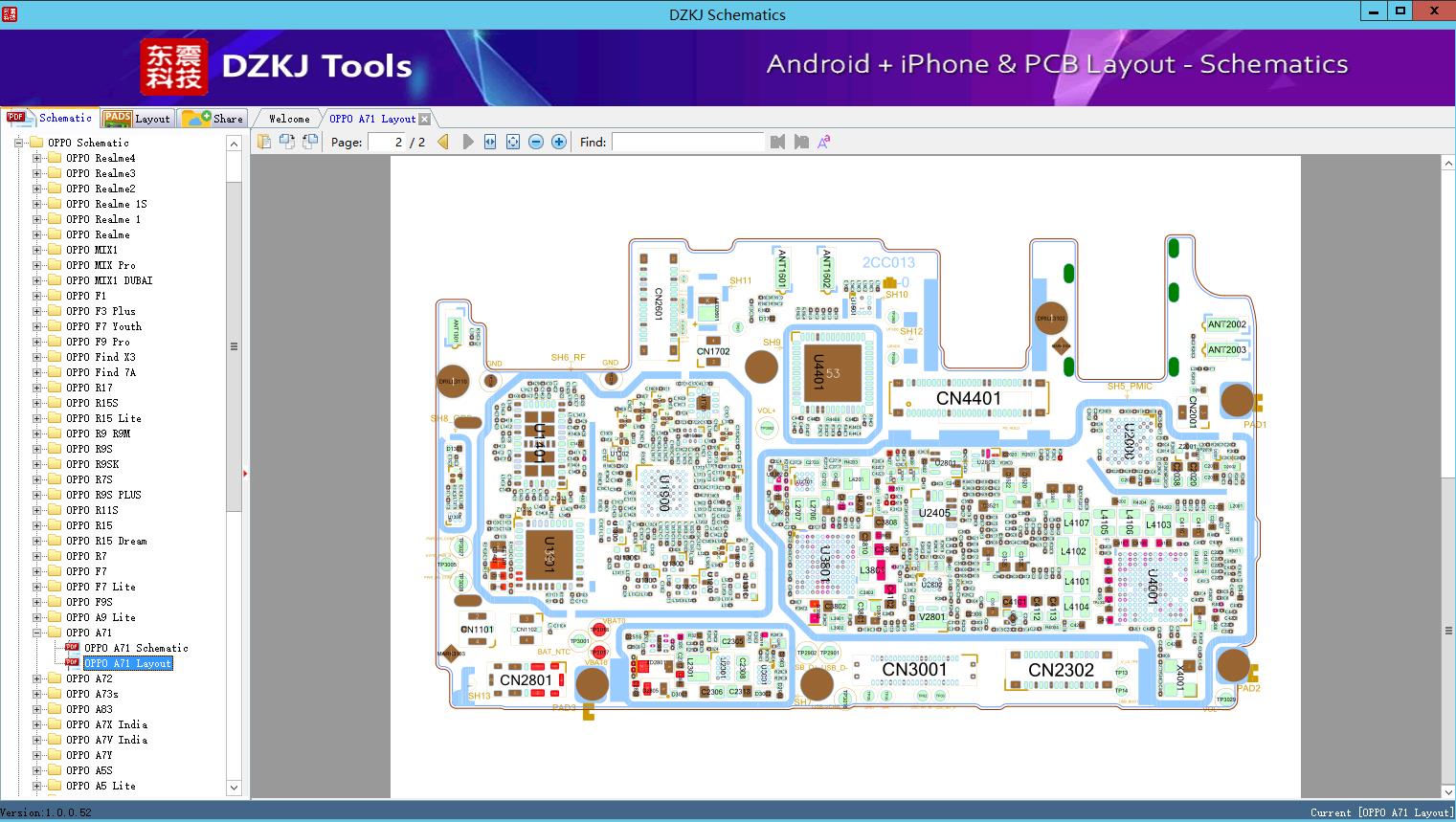Open the text search options Aa icon
The width and height of the screenshot is (1456, 822).
click(x=823, y=141)
